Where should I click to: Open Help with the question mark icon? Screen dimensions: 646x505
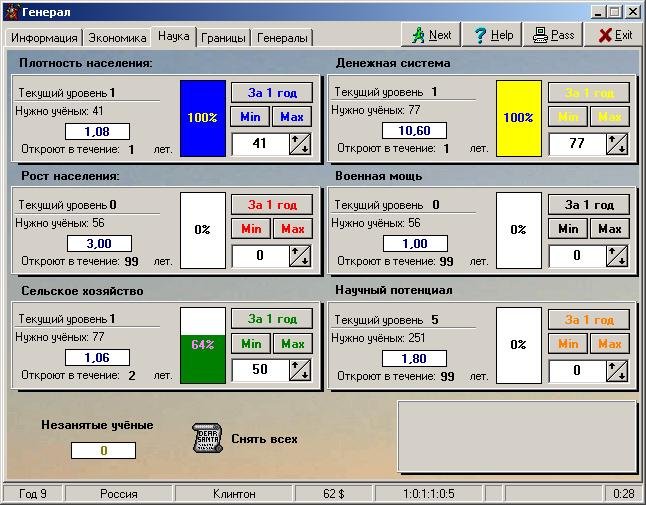tap(492, 35)
